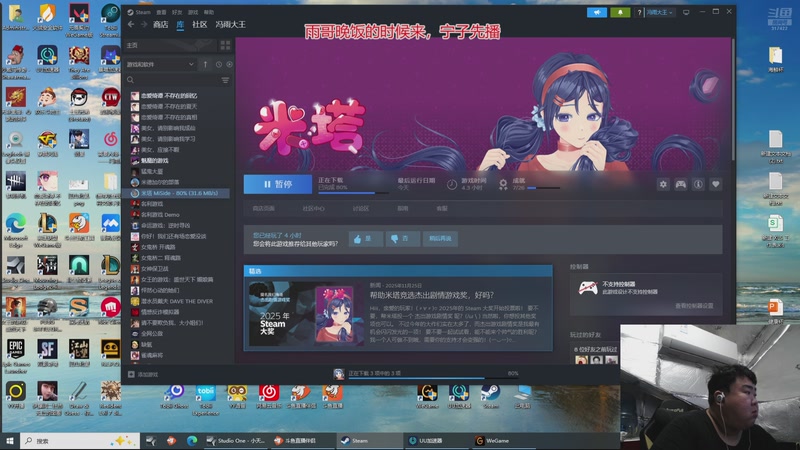This screenshot has height=450, width=800.
Task: Open the 帮助米塔竞选 news headline
Action: 431,295
